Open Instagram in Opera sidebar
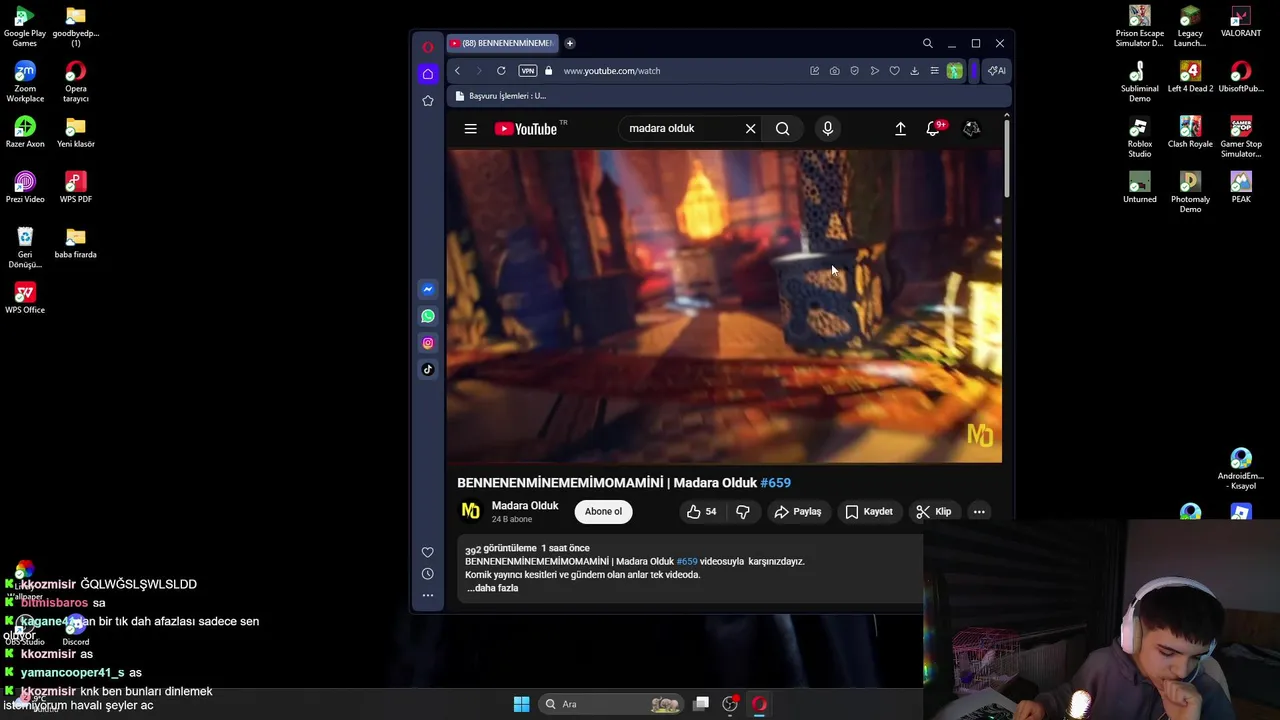This screenshot has width=1280, height=720. [428, 343]
